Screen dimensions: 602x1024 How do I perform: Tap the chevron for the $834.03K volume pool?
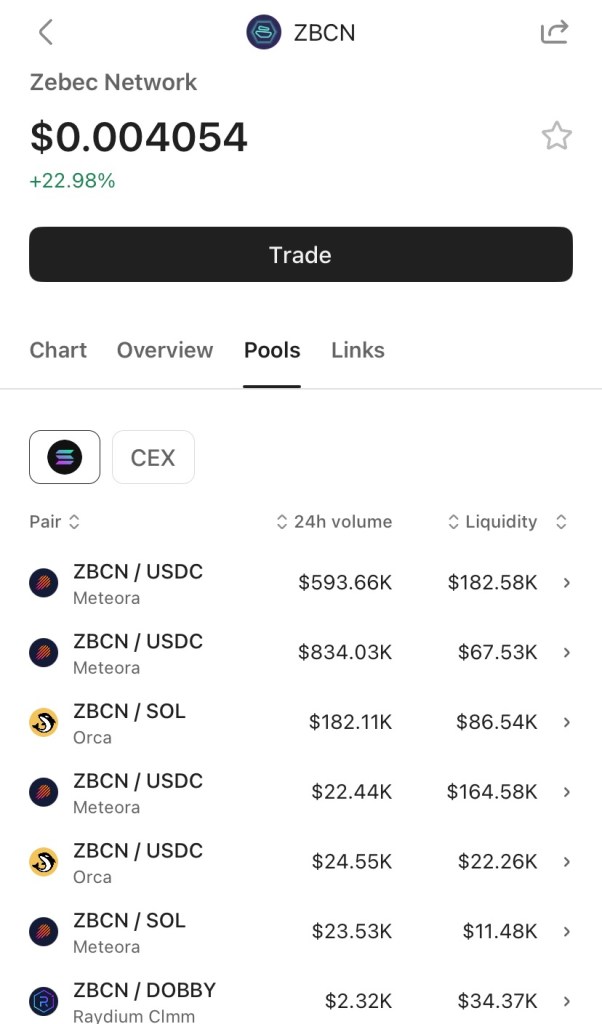click(x=567, y=652)
